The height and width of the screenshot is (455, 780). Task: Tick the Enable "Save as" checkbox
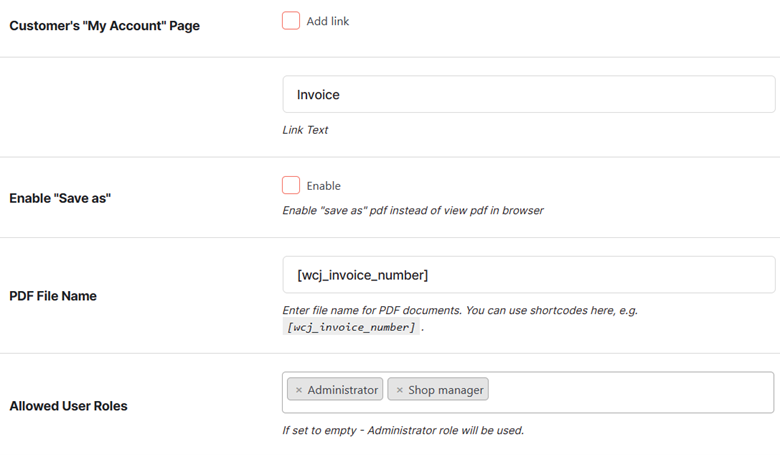(x=291, y=185)
